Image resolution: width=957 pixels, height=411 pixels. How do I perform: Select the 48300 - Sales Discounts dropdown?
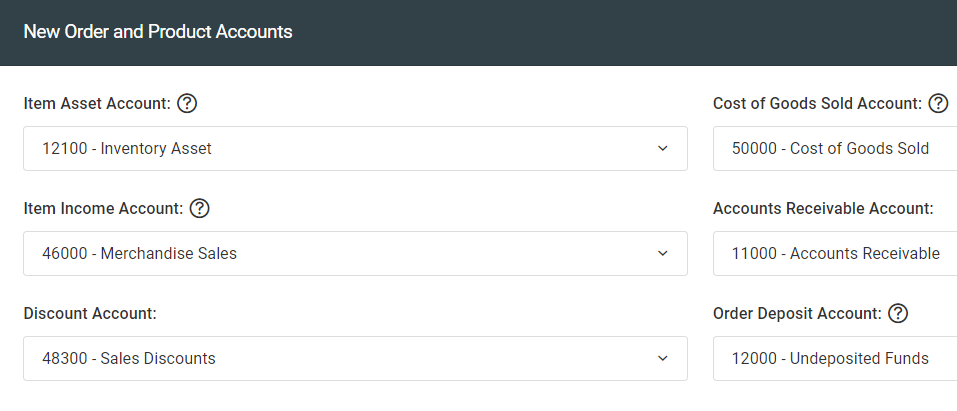(355, 358)
